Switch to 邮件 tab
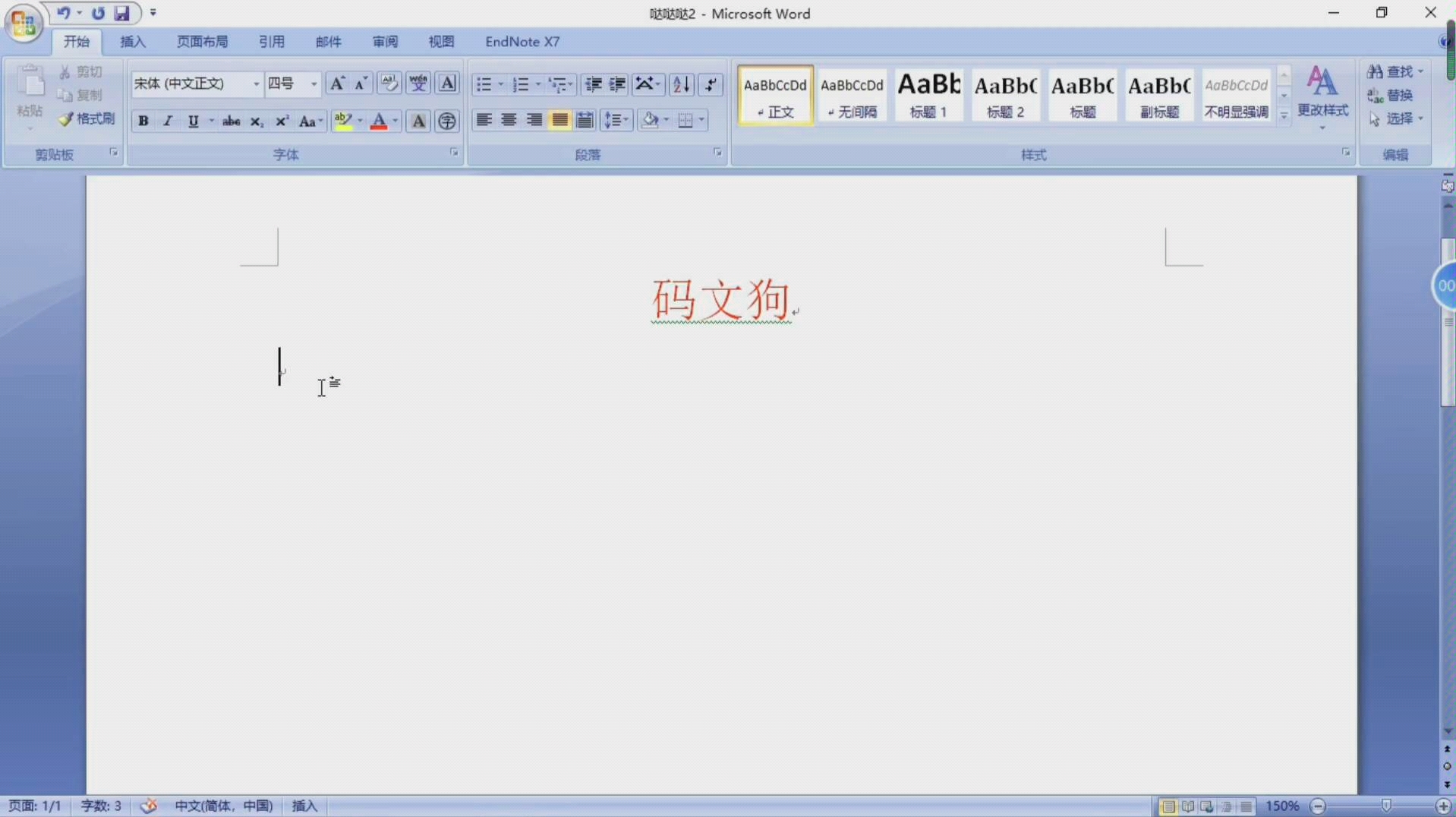 pos(328,42)
